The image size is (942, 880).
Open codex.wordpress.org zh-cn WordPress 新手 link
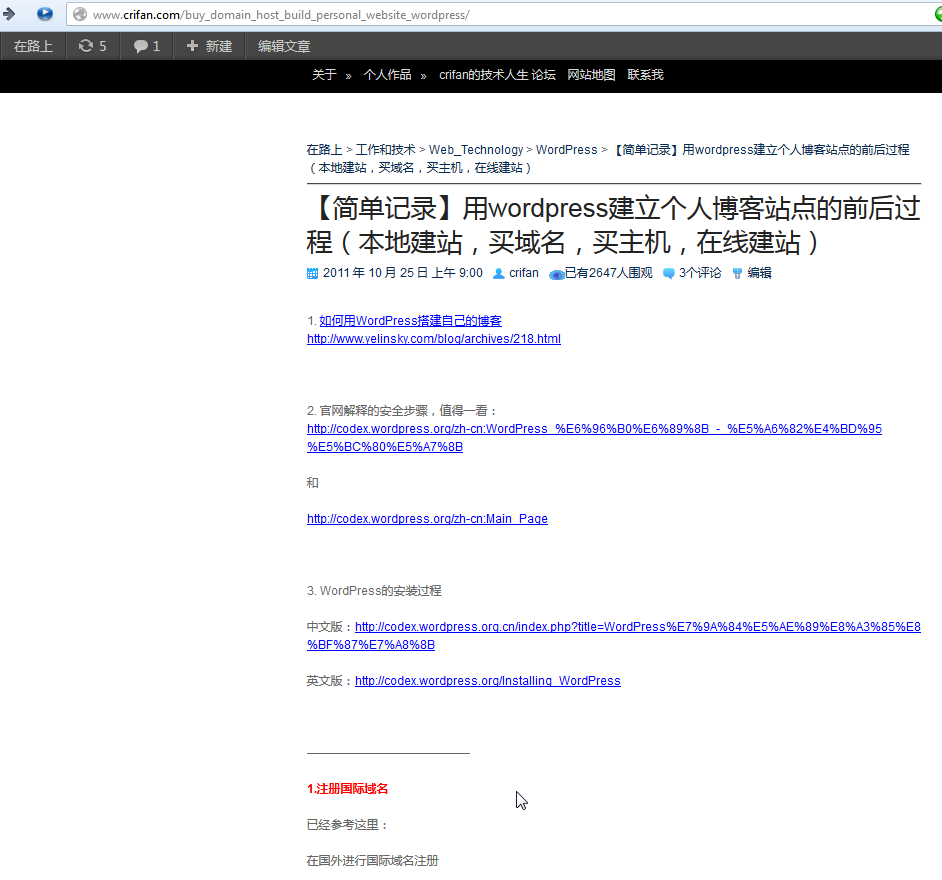click(594, 438)
